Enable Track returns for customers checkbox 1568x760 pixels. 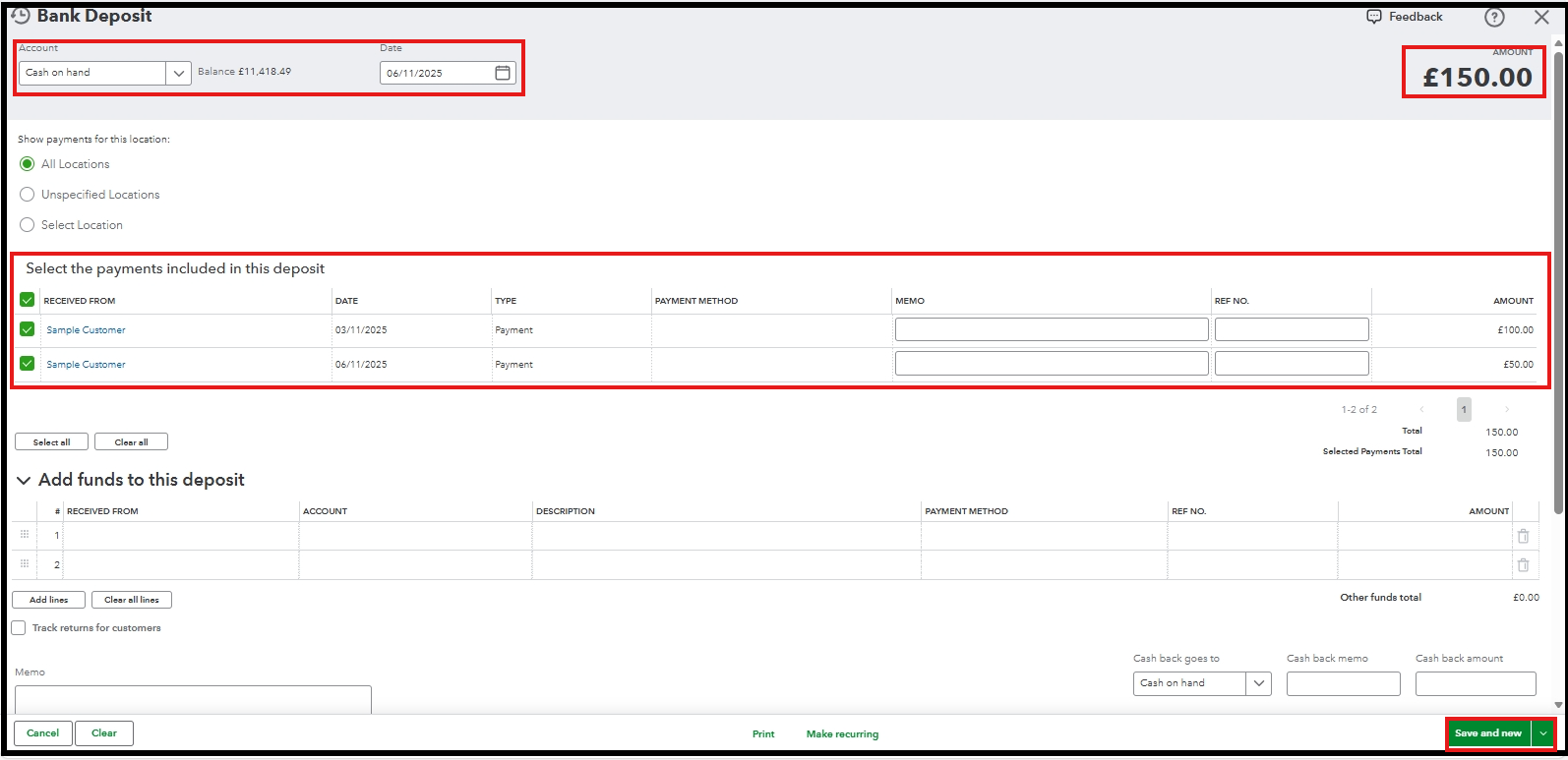point(19,627)
